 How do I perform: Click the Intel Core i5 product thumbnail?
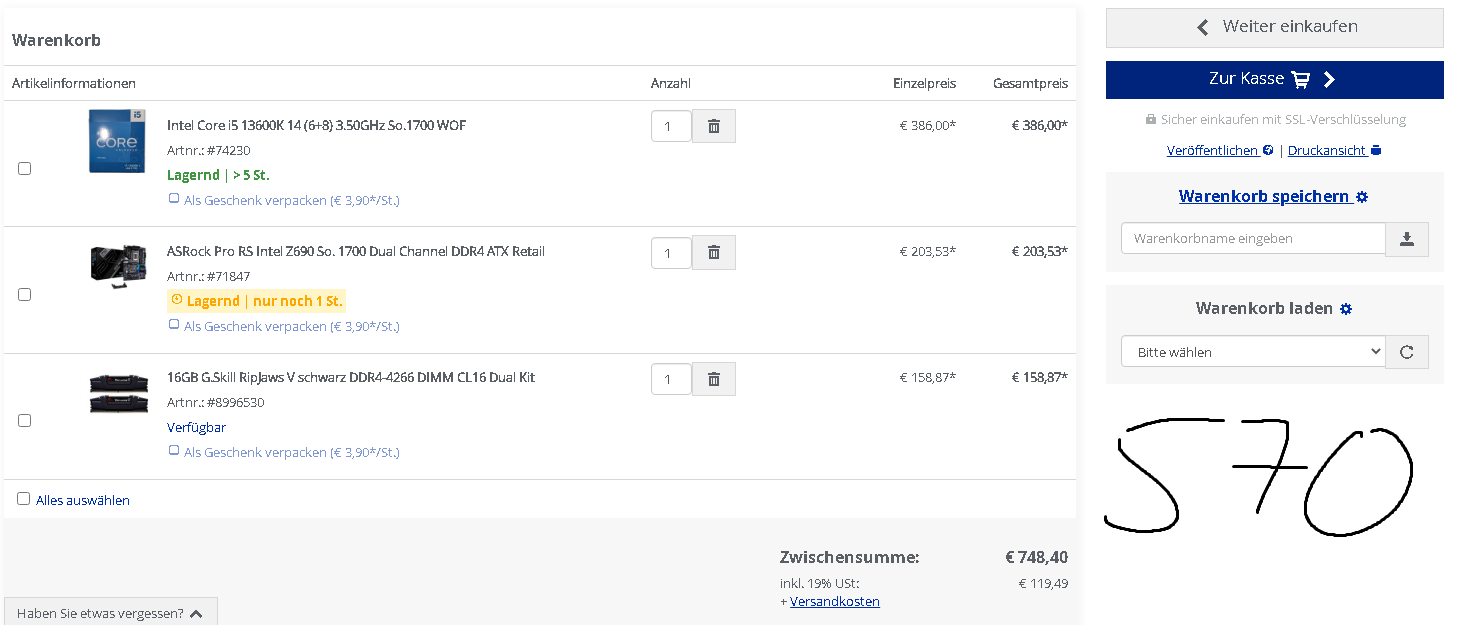point(116,141)
